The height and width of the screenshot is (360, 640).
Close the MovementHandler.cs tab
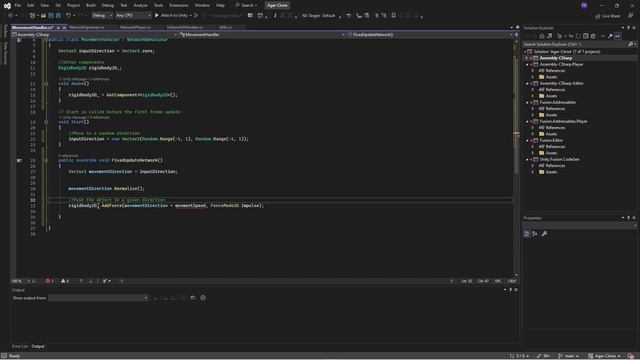tap(64, 27)
